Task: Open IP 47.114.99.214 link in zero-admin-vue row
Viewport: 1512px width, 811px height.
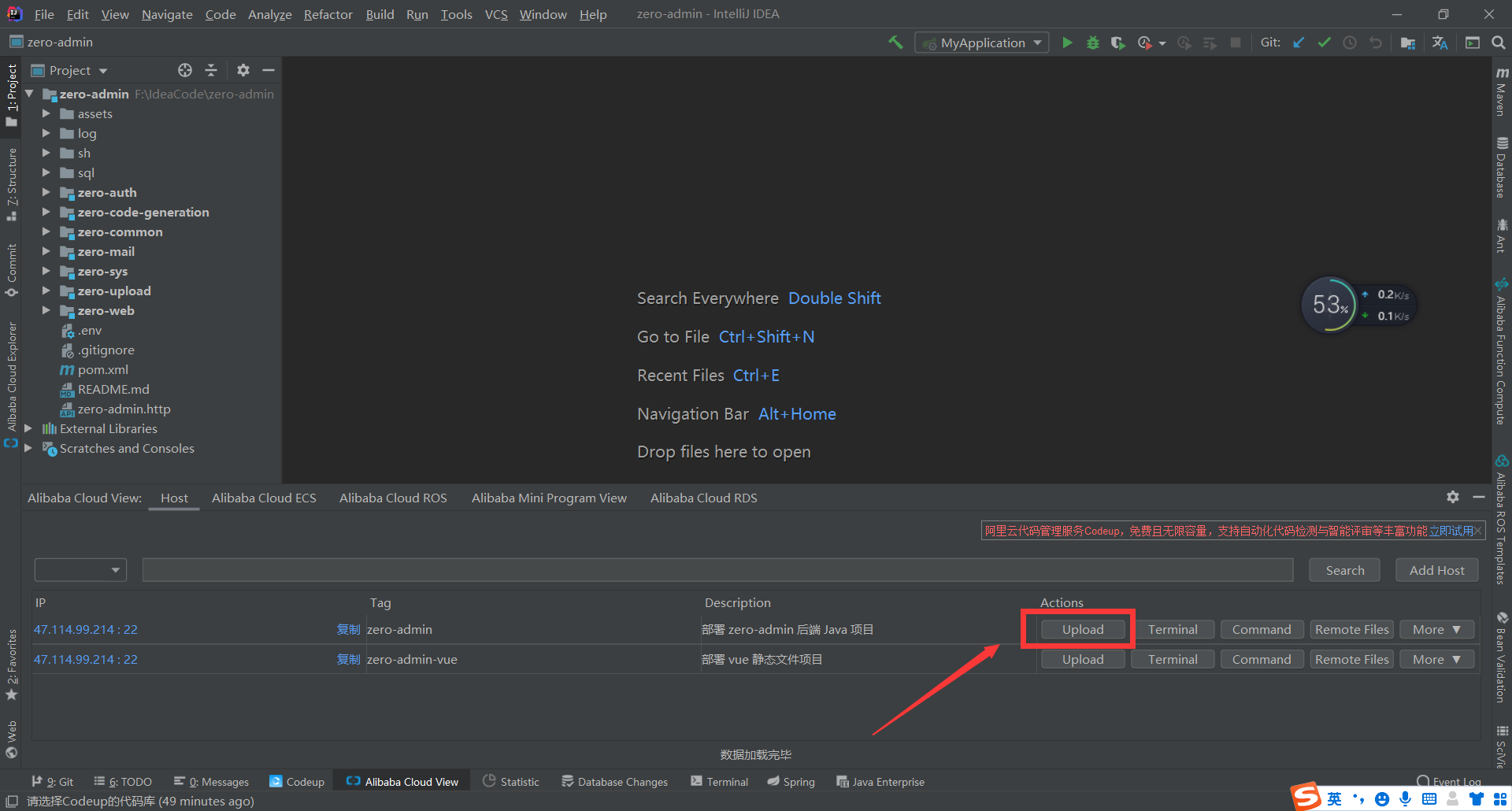Action: (85, 659)
